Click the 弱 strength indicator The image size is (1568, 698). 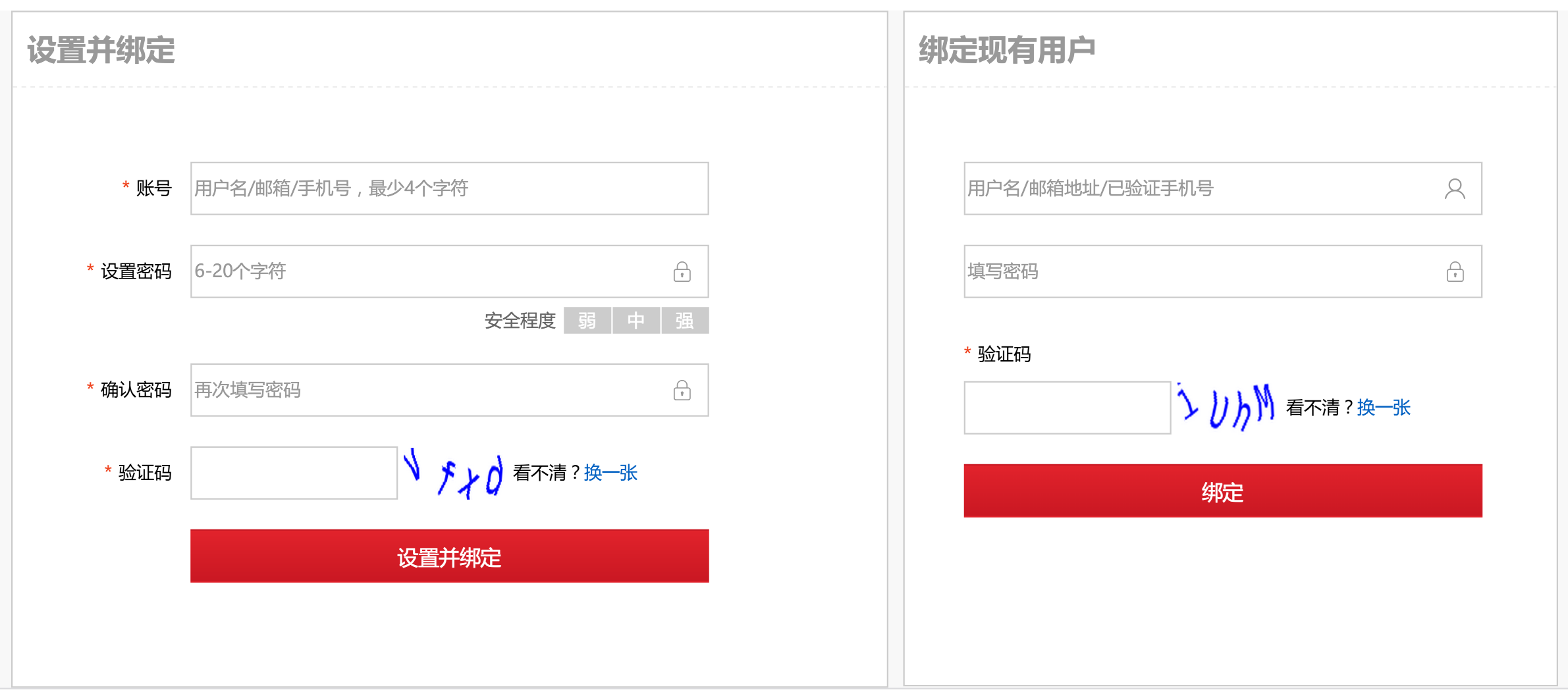(x=587, y=321)
